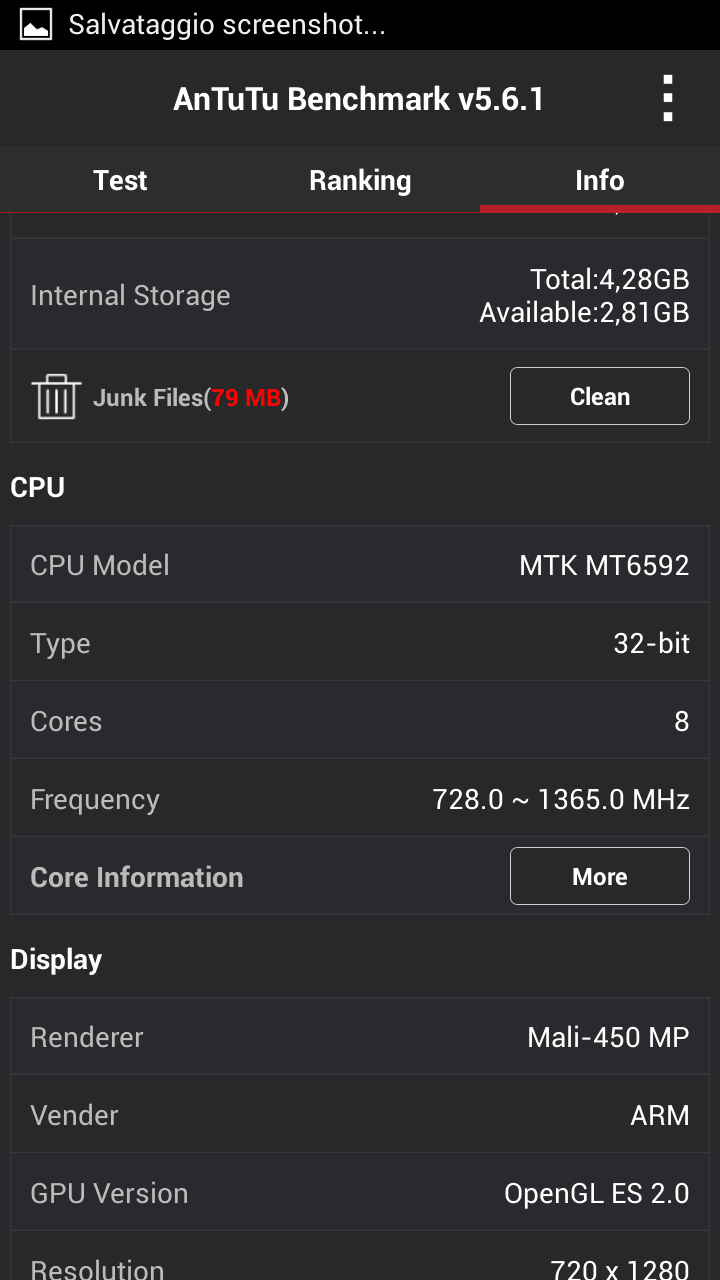Tap the Resolution 720 x 1280 row

(x=360, y=1265)
